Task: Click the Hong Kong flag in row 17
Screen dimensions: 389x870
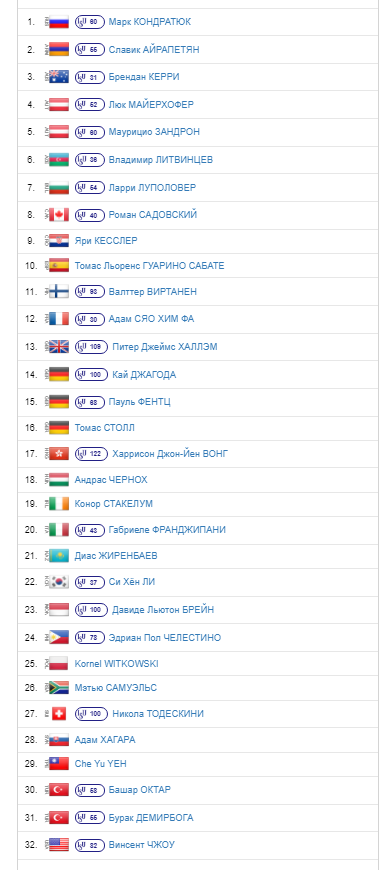Action: coord(59,454)
